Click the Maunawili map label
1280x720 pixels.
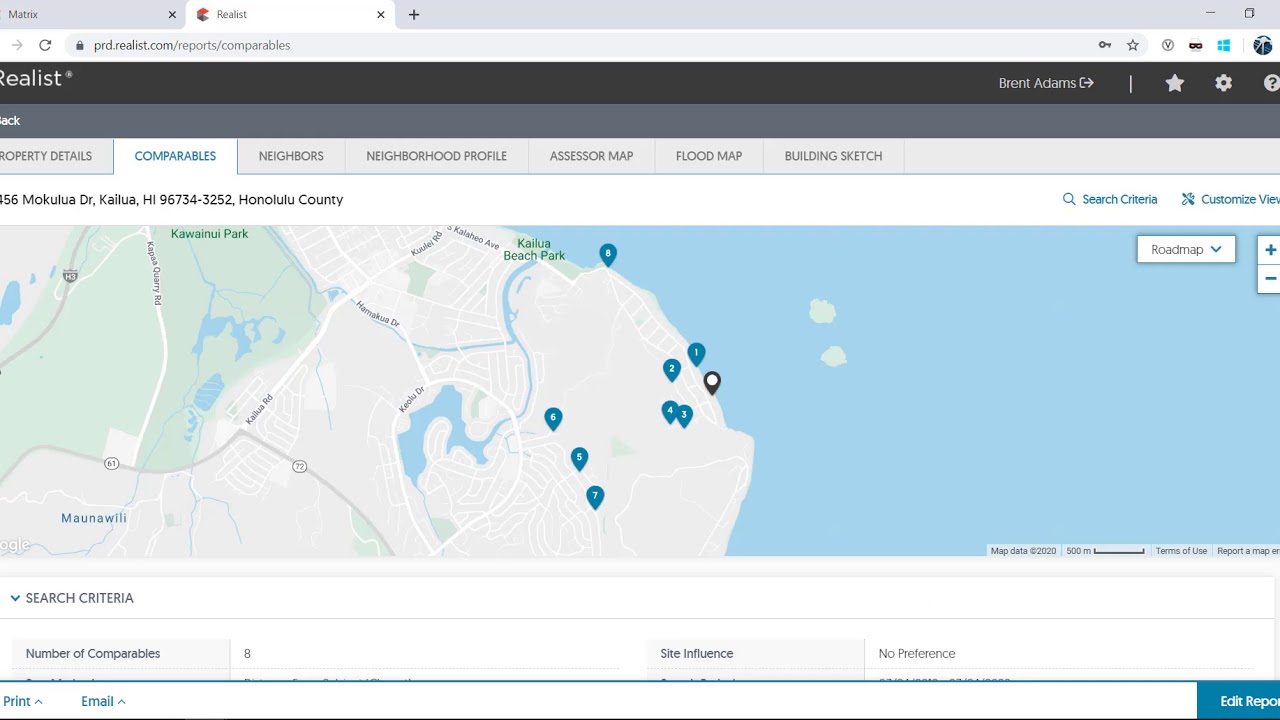coord(94,518)
